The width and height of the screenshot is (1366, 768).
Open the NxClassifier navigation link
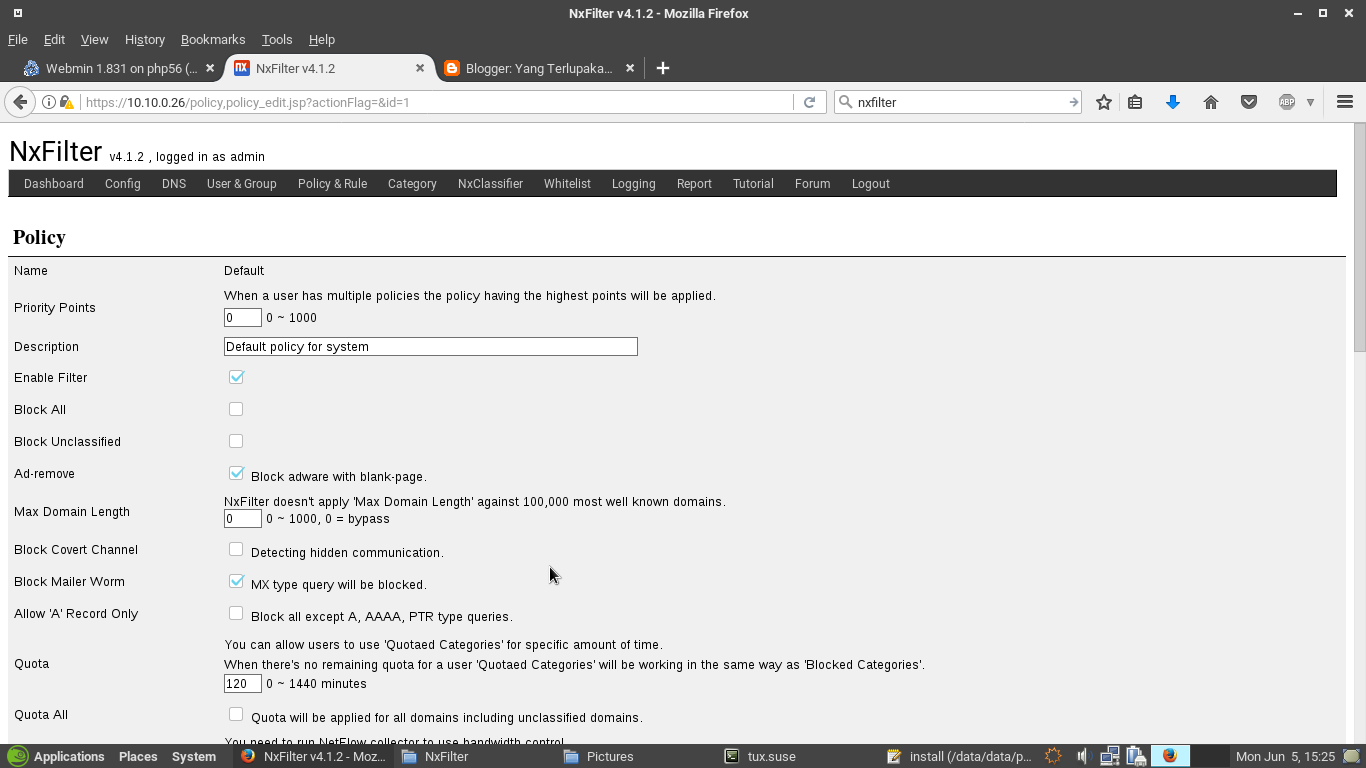(x=490, y=184)
